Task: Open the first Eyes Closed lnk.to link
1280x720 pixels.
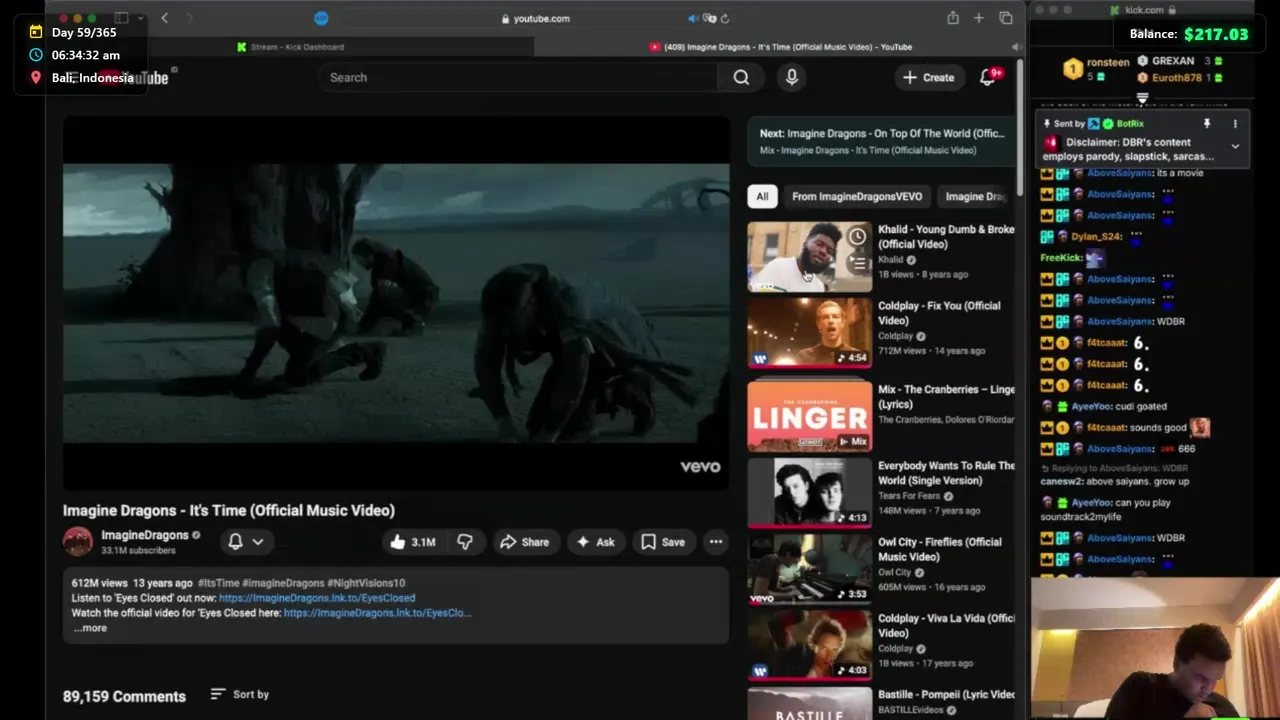Action: click(x=317, y=598)
